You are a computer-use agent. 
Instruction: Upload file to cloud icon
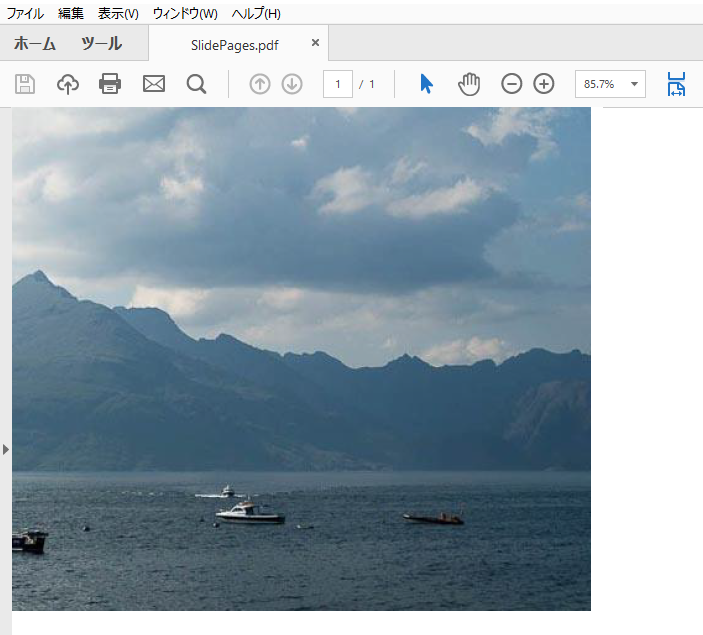point(68,84)
